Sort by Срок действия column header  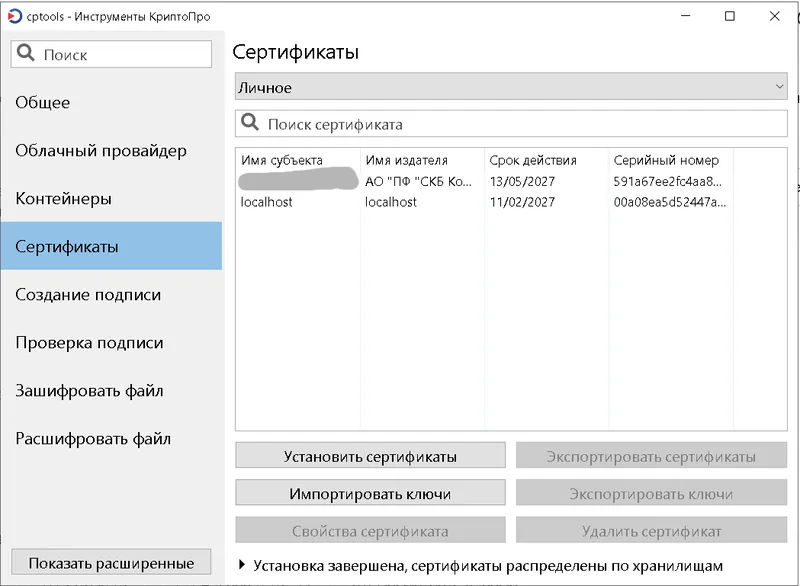click(533, 160)
